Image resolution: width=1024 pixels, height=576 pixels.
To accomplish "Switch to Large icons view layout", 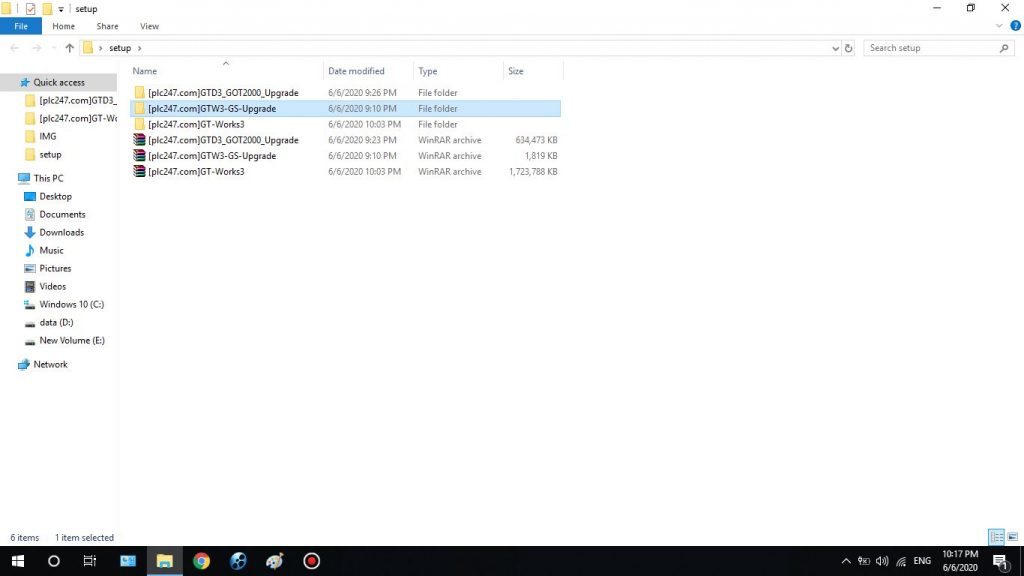I will click(1013, 537).
